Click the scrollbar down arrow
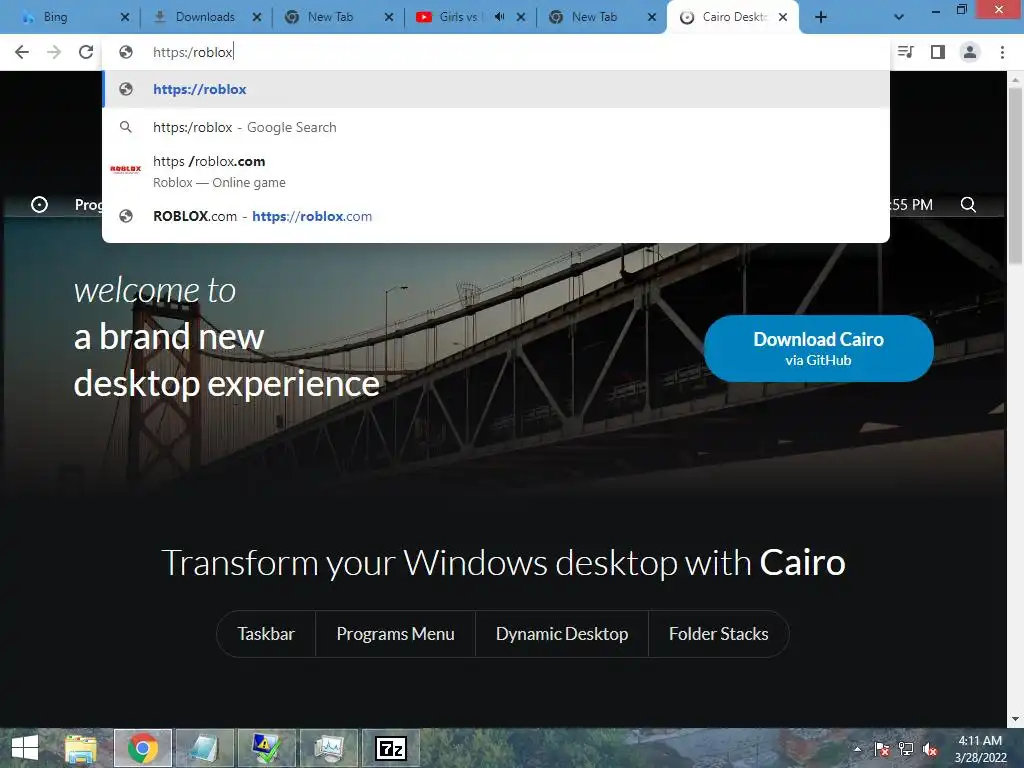 point(1015,719)
